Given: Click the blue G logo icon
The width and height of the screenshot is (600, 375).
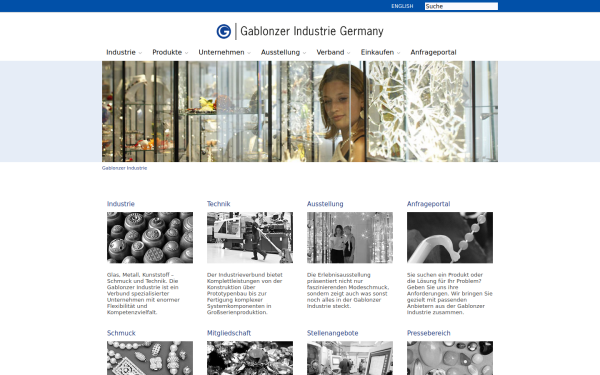Looking at the screenshot, I should pyautogui.click(x=224, y=31).
